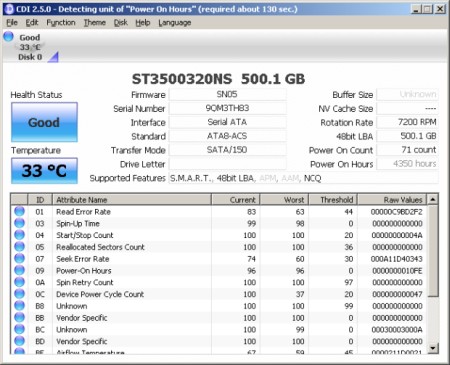The width and height of the screenshot is (450, 365).
Task: Select the Disk 0 status orb icon
Action: (x=9, y=36)
